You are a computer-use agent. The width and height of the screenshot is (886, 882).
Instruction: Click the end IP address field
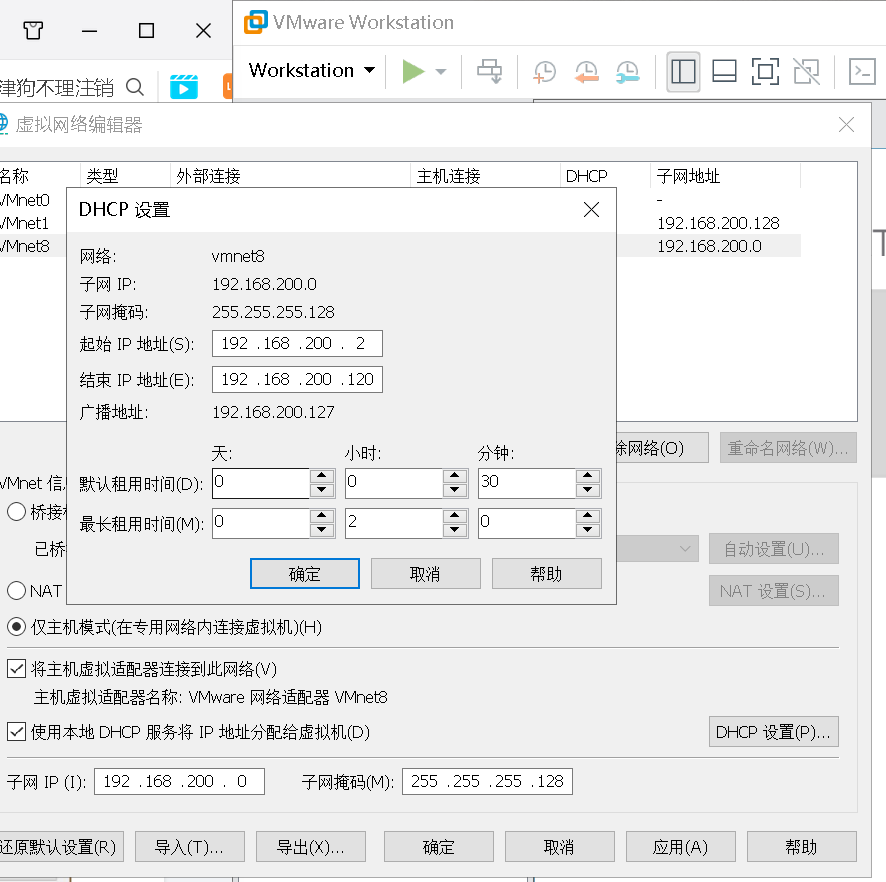pyautogui.click(x=297, y=379)
